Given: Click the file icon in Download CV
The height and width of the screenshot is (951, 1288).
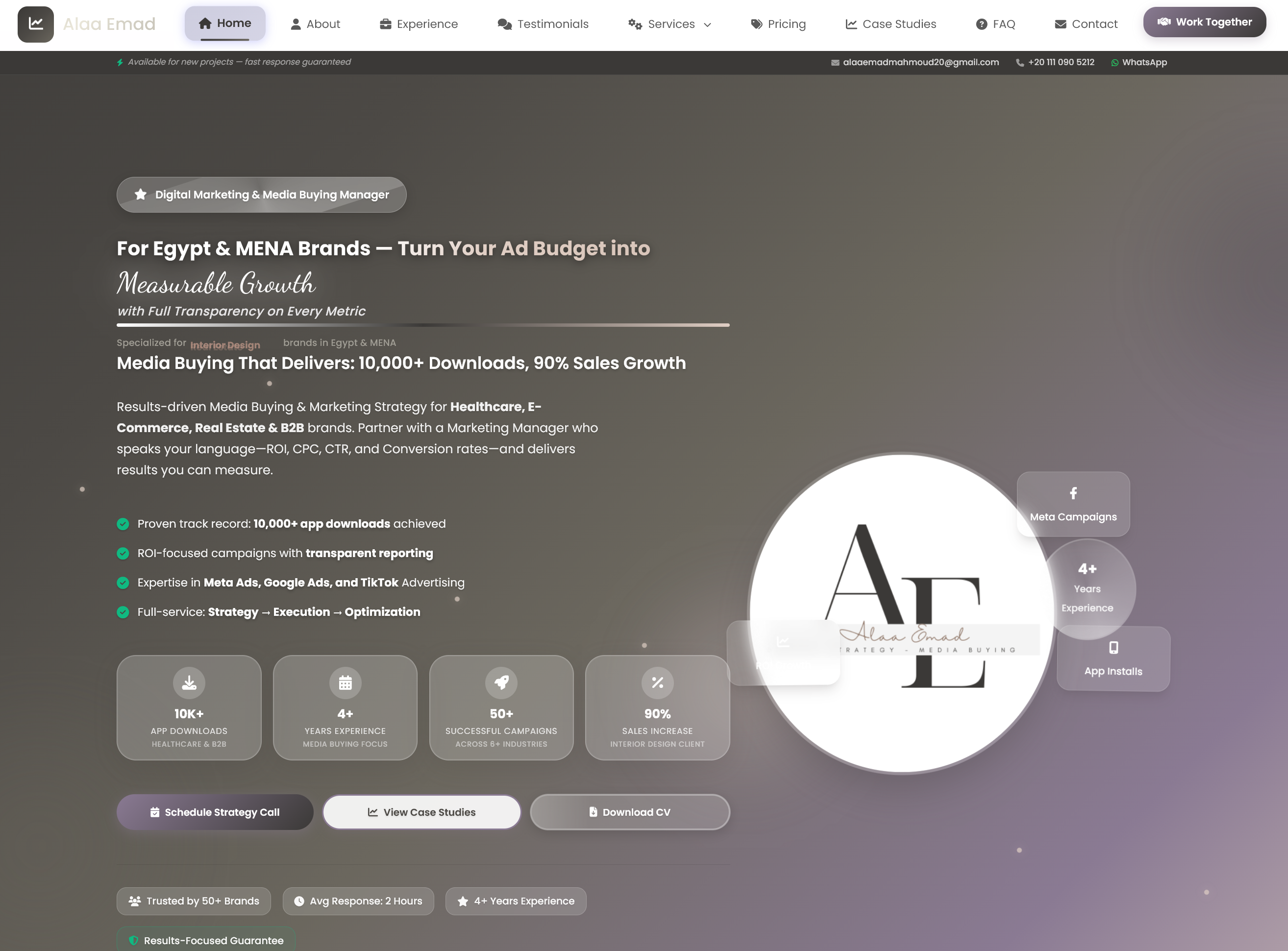Looking at the screenshot, I should (593, 812).
